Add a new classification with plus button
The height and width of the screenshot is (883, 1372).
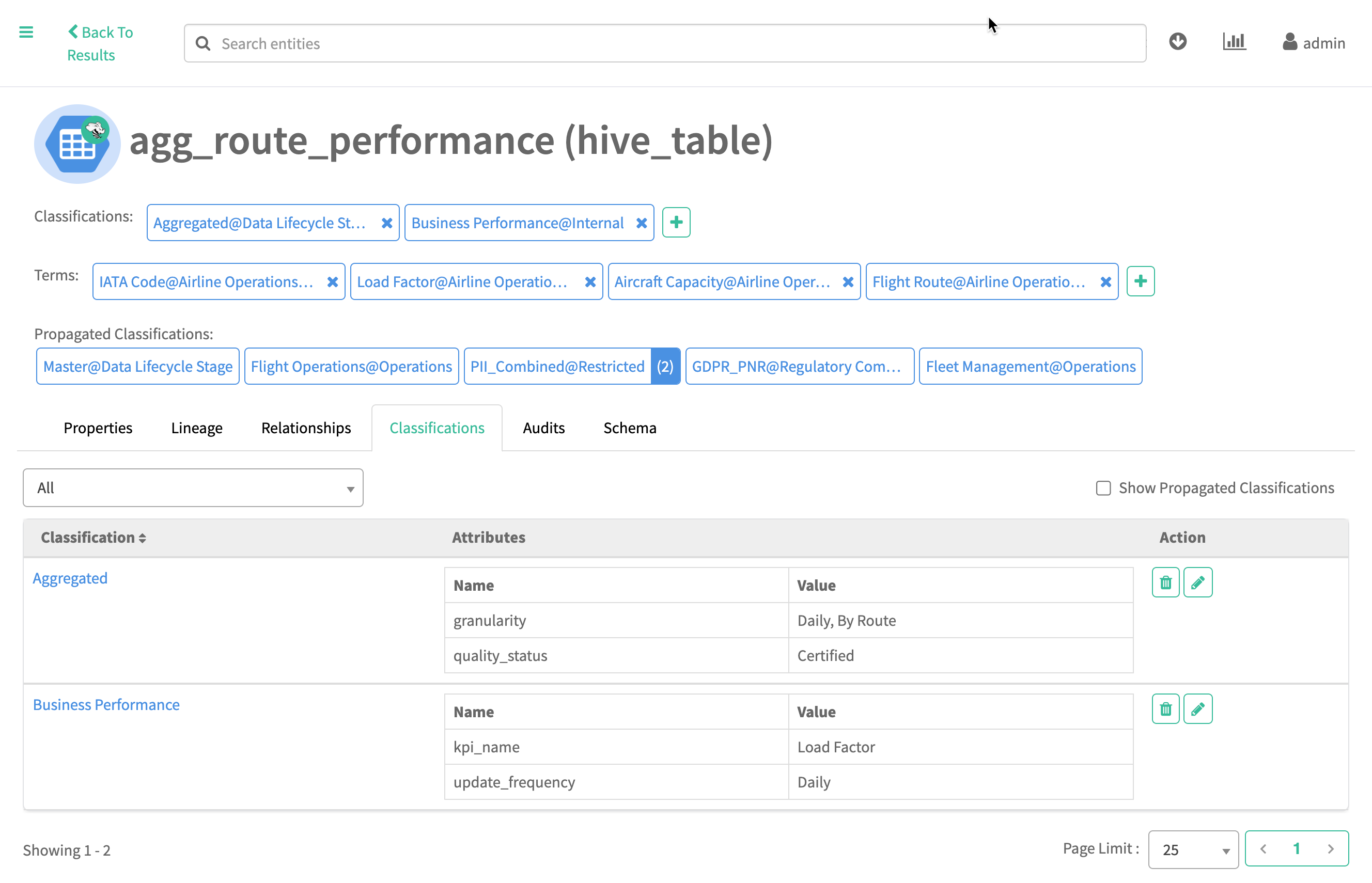click(676, 223)
